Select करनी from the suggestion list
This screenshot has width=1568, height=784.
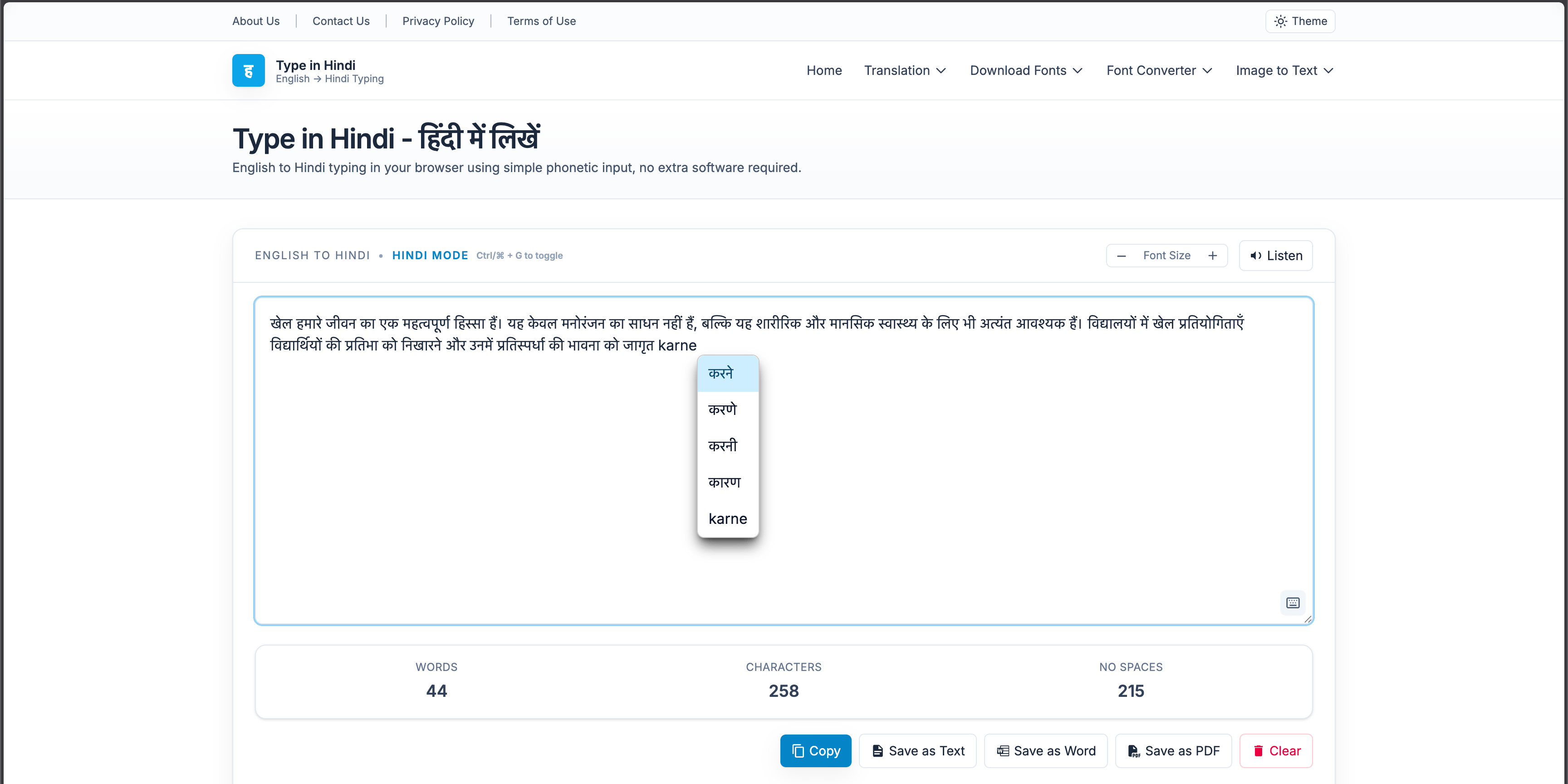click(724, 445)
